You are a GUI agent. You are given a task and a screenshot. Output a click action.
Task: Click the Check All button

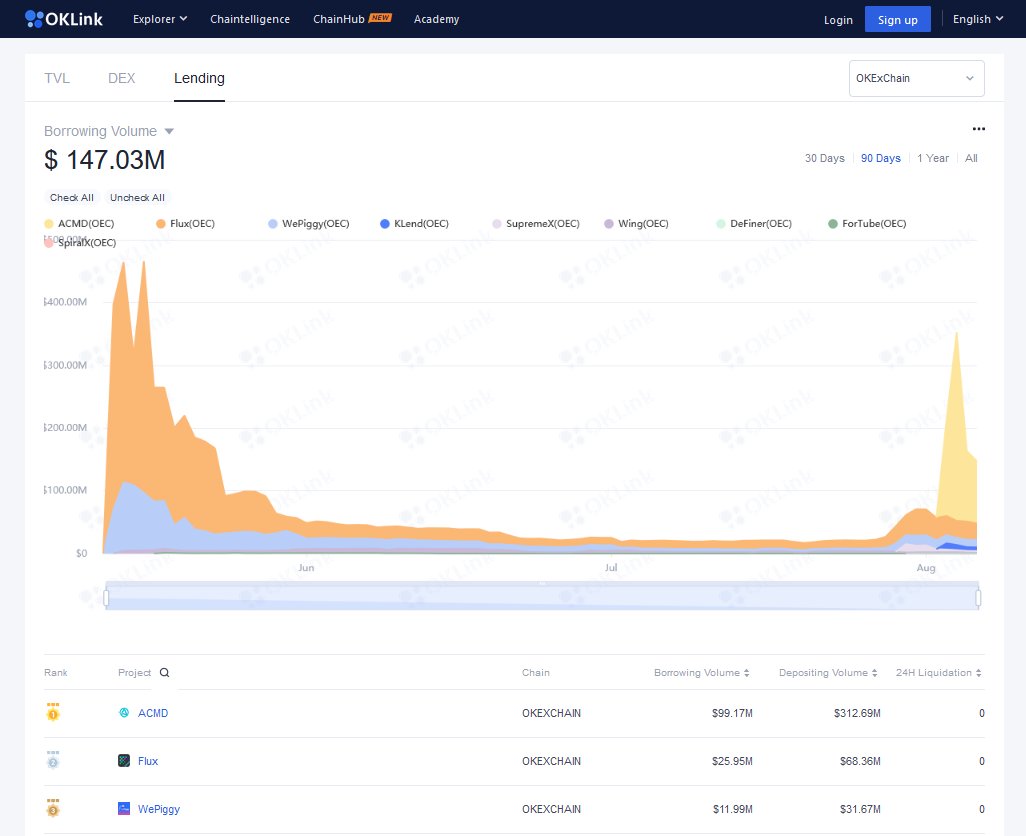tap(71, 198)
